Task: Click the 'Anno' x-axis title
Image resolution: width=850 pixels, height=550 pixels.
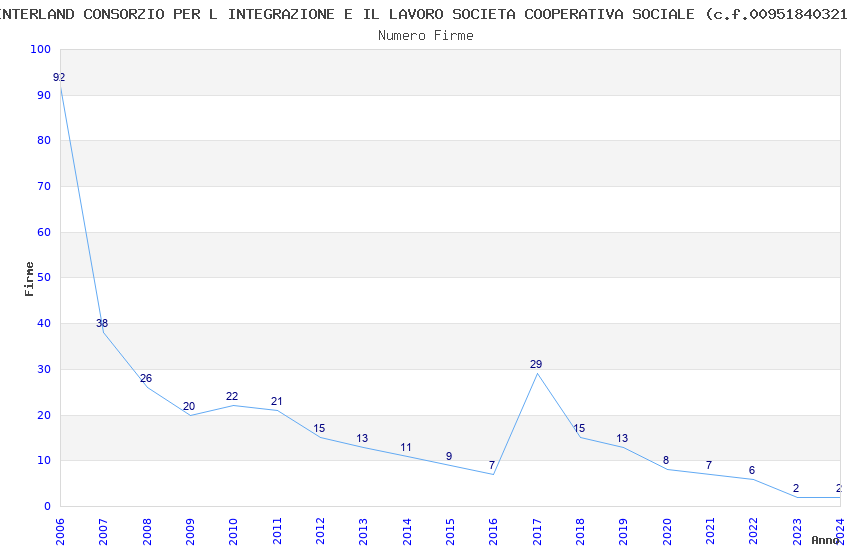Action: [825, 540]
